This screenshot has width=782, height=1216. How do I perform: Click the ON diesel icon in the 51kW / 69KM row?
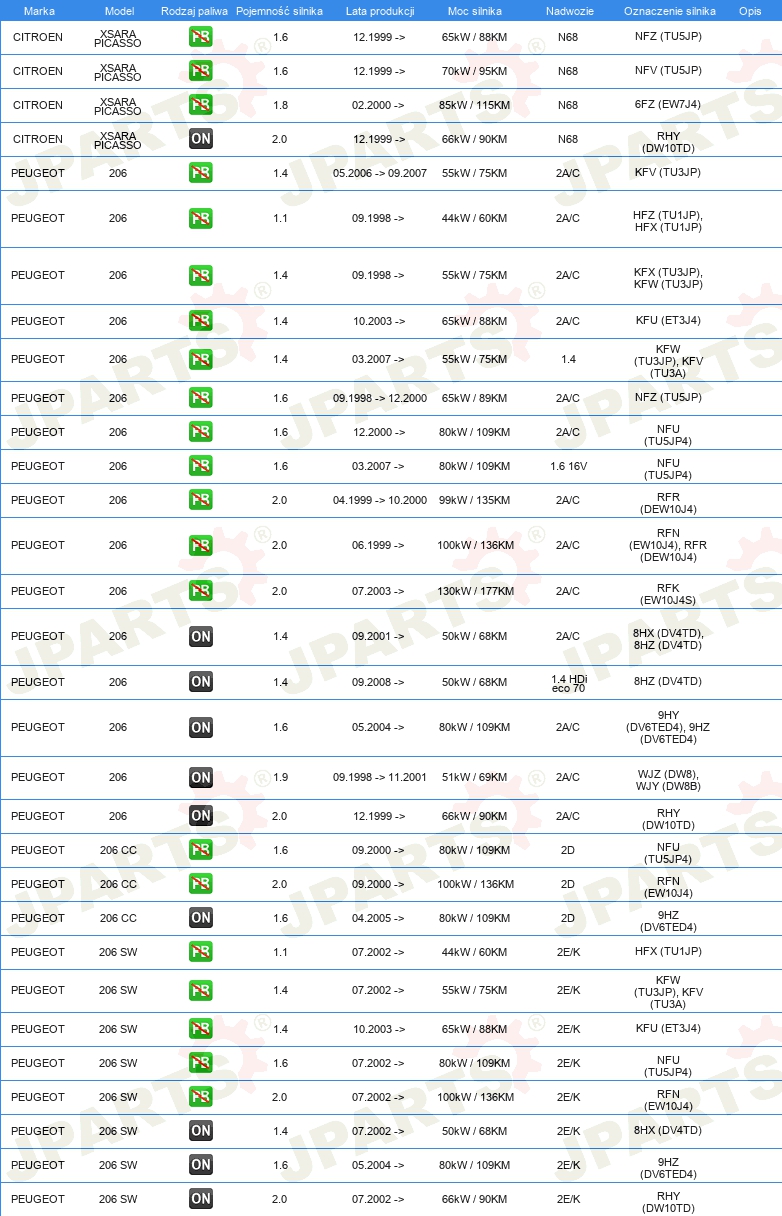[x=201, y=778]
